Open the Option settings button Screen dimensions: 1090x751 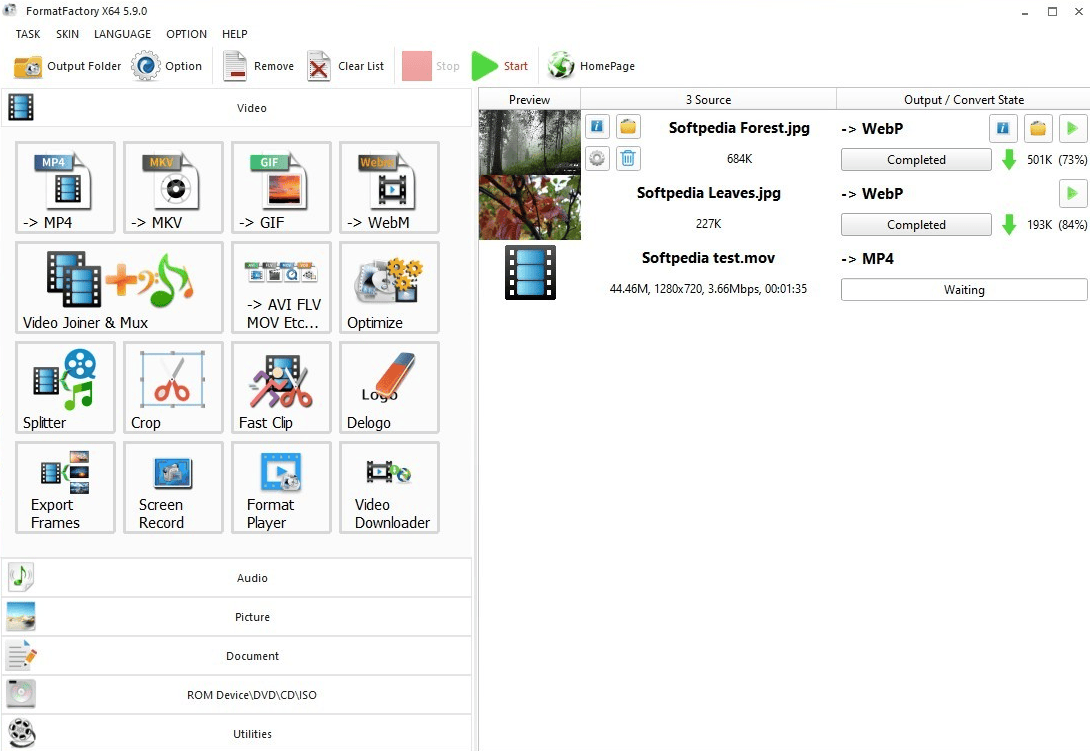(x=167, y=66)
